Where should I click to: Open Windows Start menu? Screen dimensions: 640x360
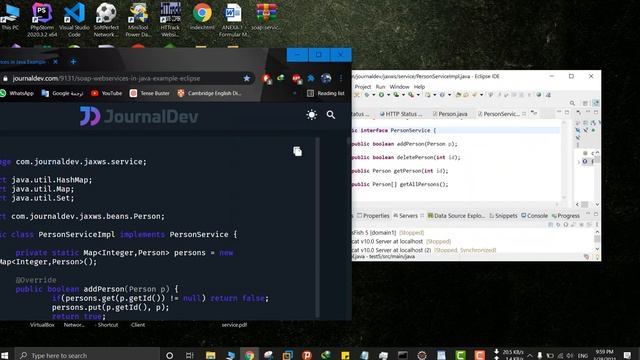(x=4, y=355)
